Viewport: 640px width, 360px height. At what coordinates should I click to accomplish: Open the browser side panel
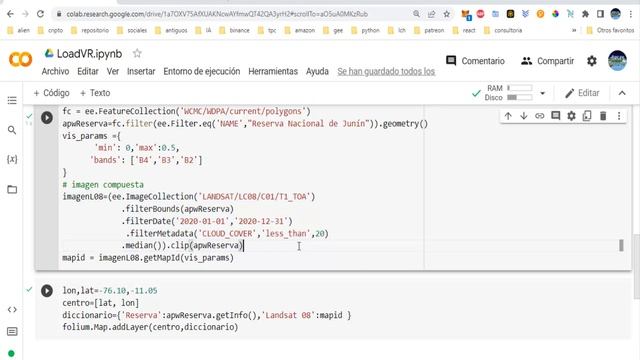pos(600,14)
